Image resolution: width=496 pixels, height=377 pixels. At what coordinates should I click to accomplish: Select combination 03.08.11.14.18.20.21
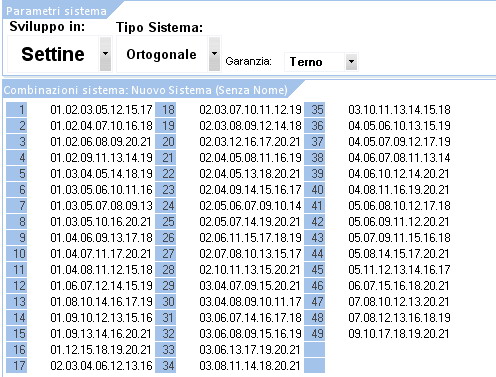pyautogui.click(x=250, y=366)
